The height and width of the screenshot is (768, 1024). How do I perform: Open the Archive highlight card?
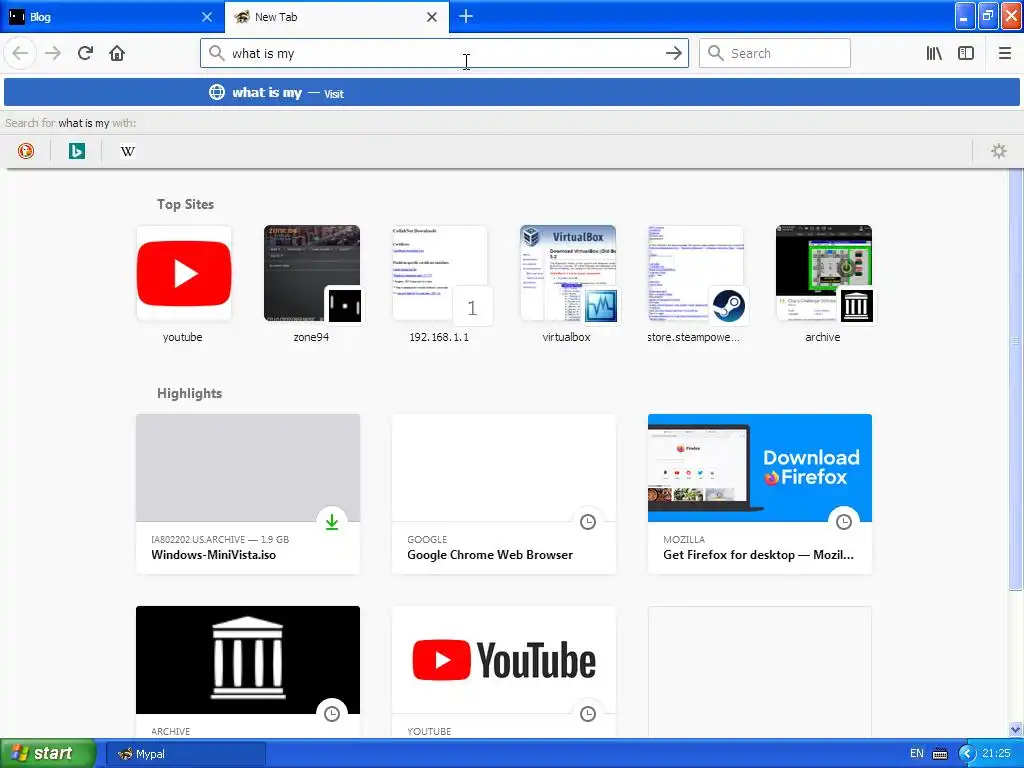[248, 671]
